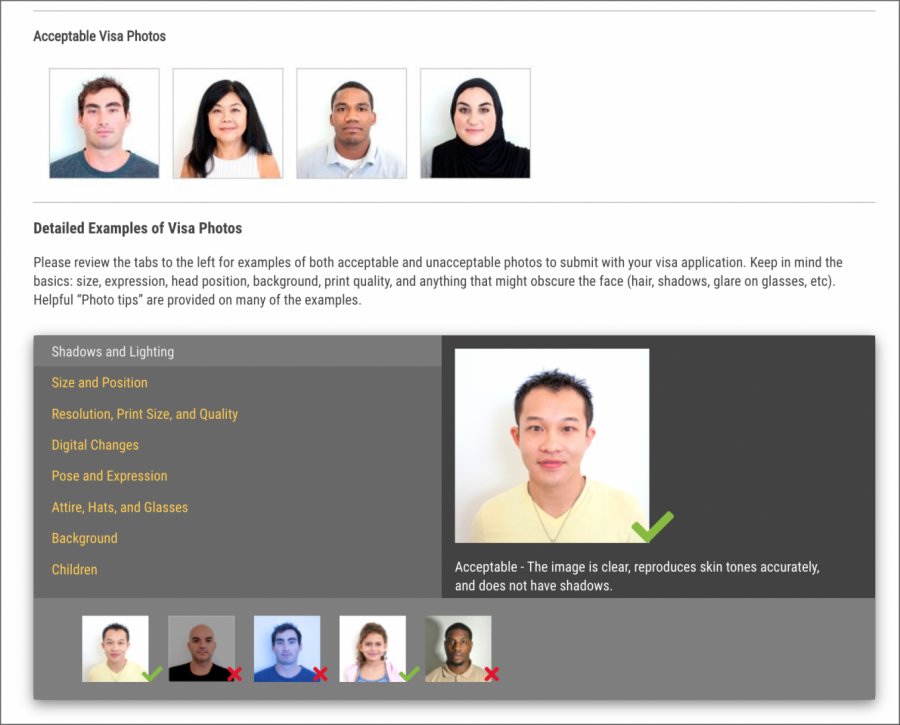Select the gray-background black-shirt example thumbnail
This screenshot has height=725, width=900.
point(201,648)
